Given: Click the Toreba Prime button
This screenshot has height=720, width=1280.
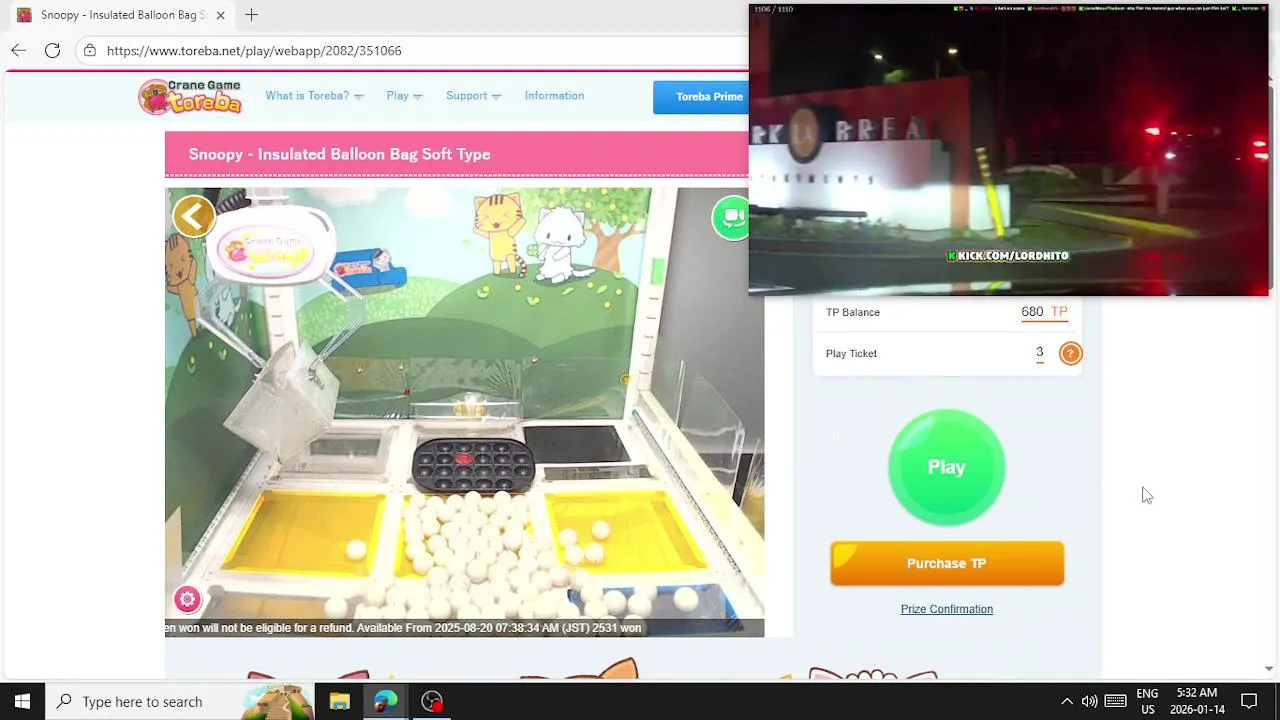Looking at the screenshot, I should (702, 97).
